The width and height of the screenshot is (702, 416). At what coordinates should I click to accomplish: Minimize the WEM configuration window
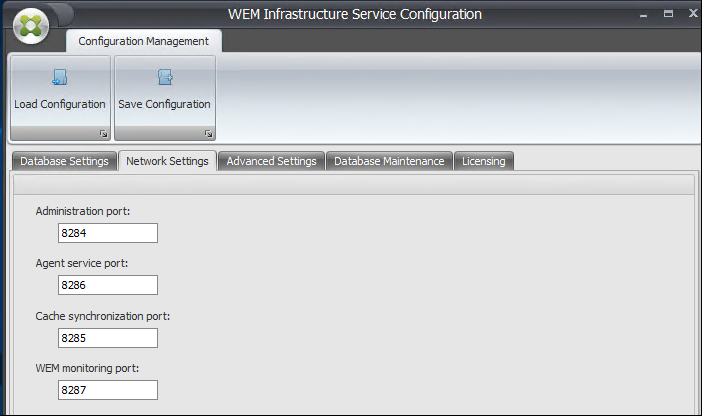coord(643,15)
